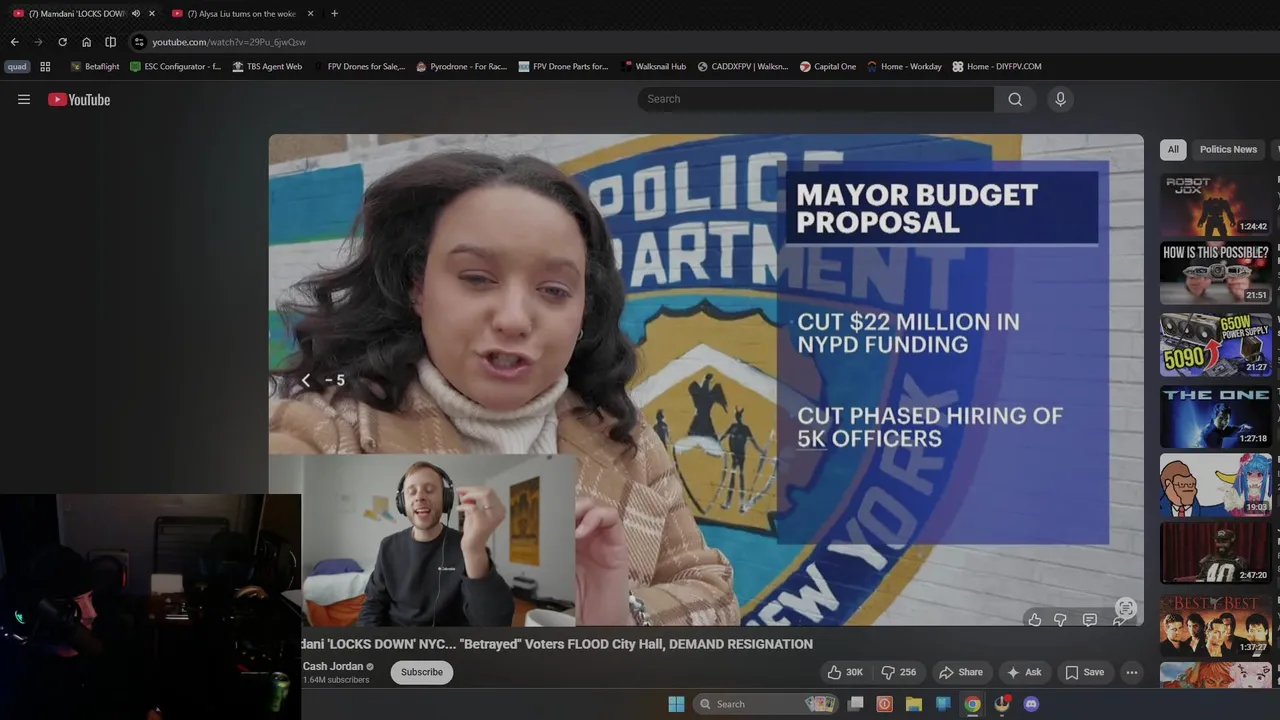Open FPV Drones for Sale bookmark

tap(359, 67)
